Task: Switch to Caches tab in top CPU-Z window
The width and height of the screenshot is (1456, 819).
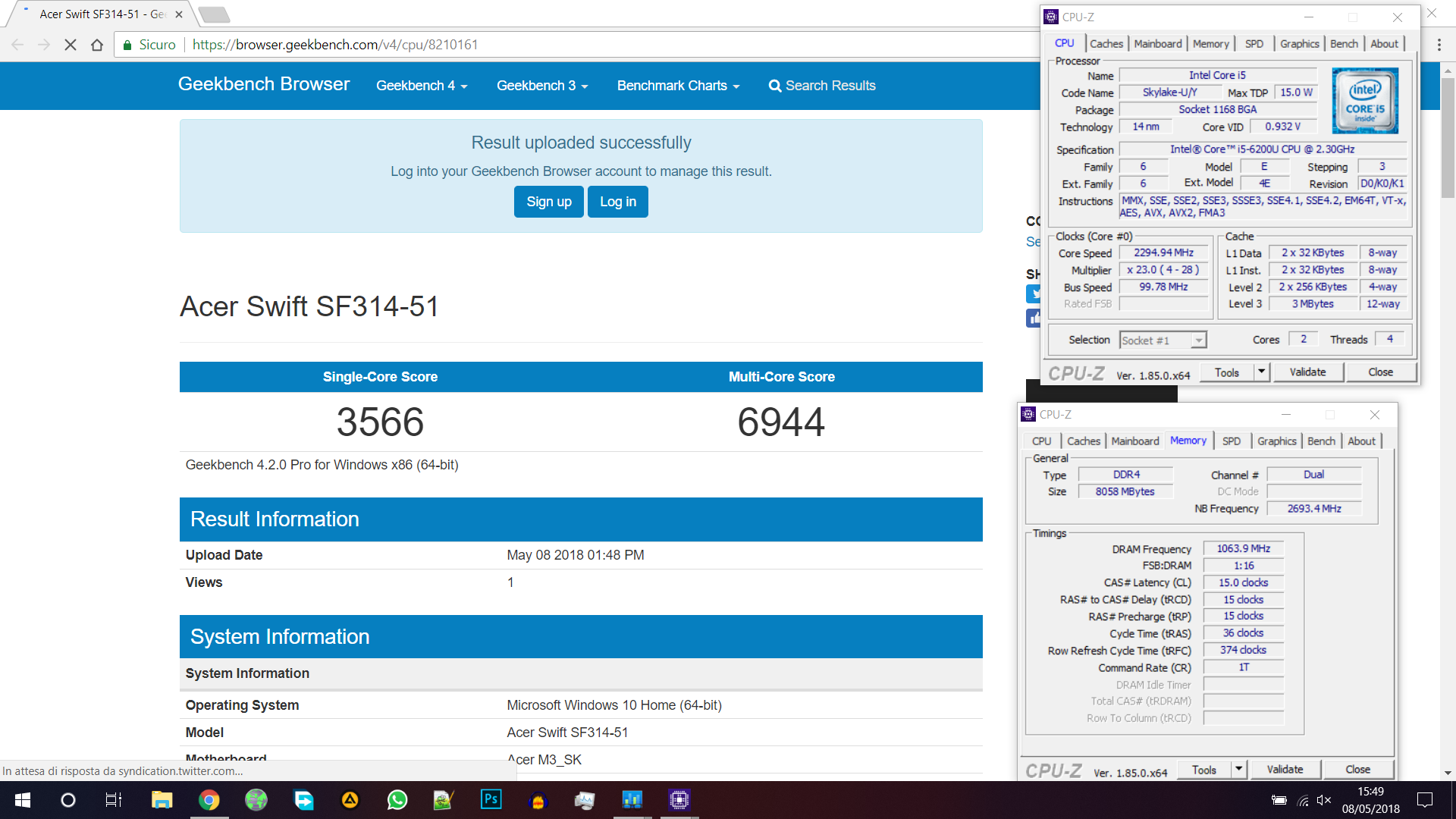Action: click(x=1106, y=44)
